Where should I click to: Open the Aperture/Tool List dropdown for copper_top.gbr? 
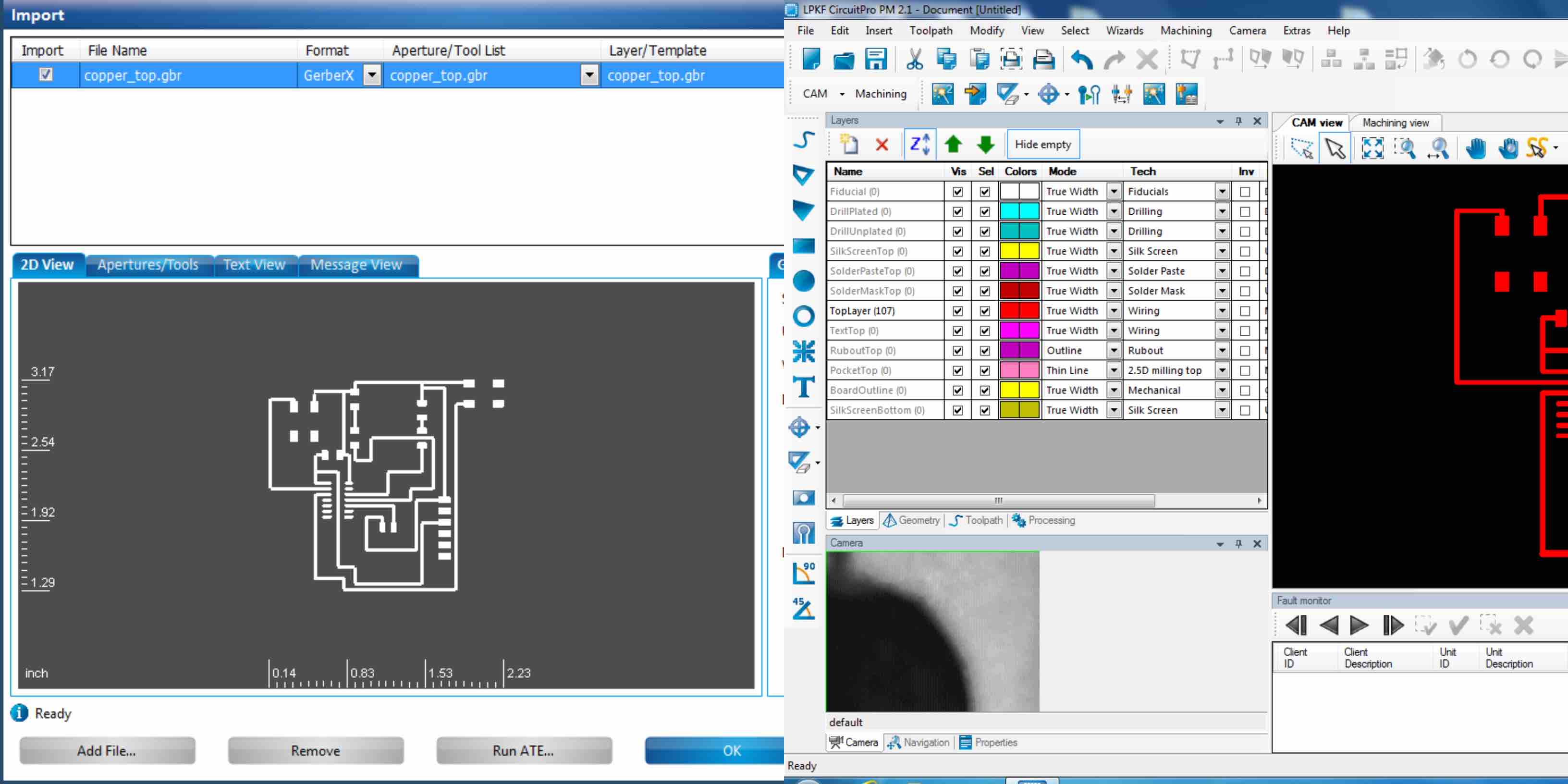tap(588, 75)
